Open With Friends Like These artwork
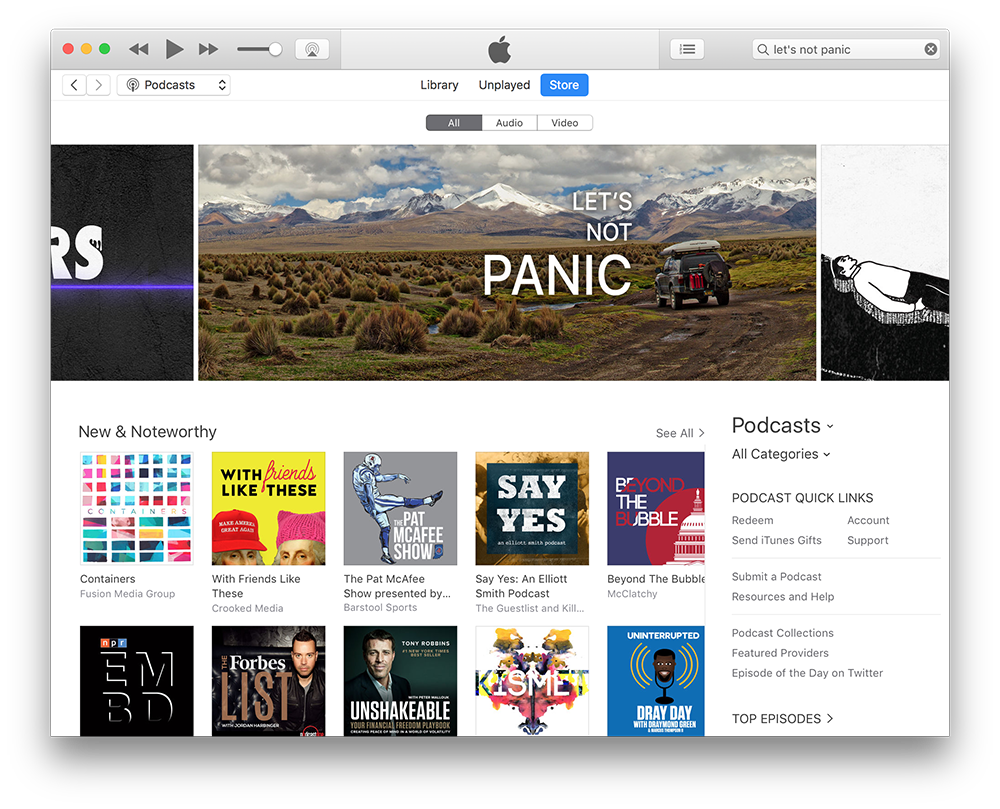The height and width of the screenshot is (809, 1000). tap(268, 509)
